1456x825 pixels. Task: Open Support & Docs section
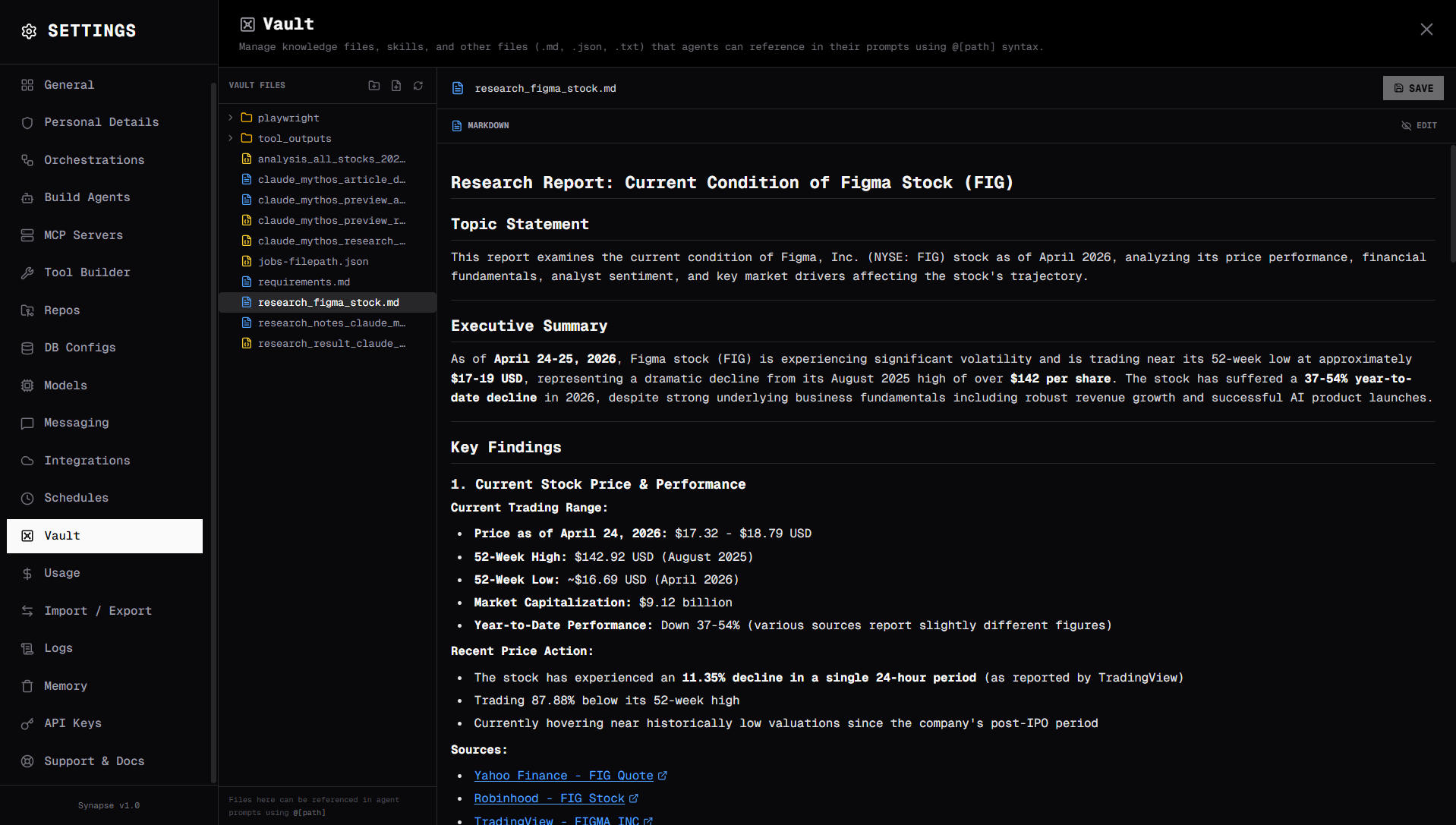click(x=105, y=761)
